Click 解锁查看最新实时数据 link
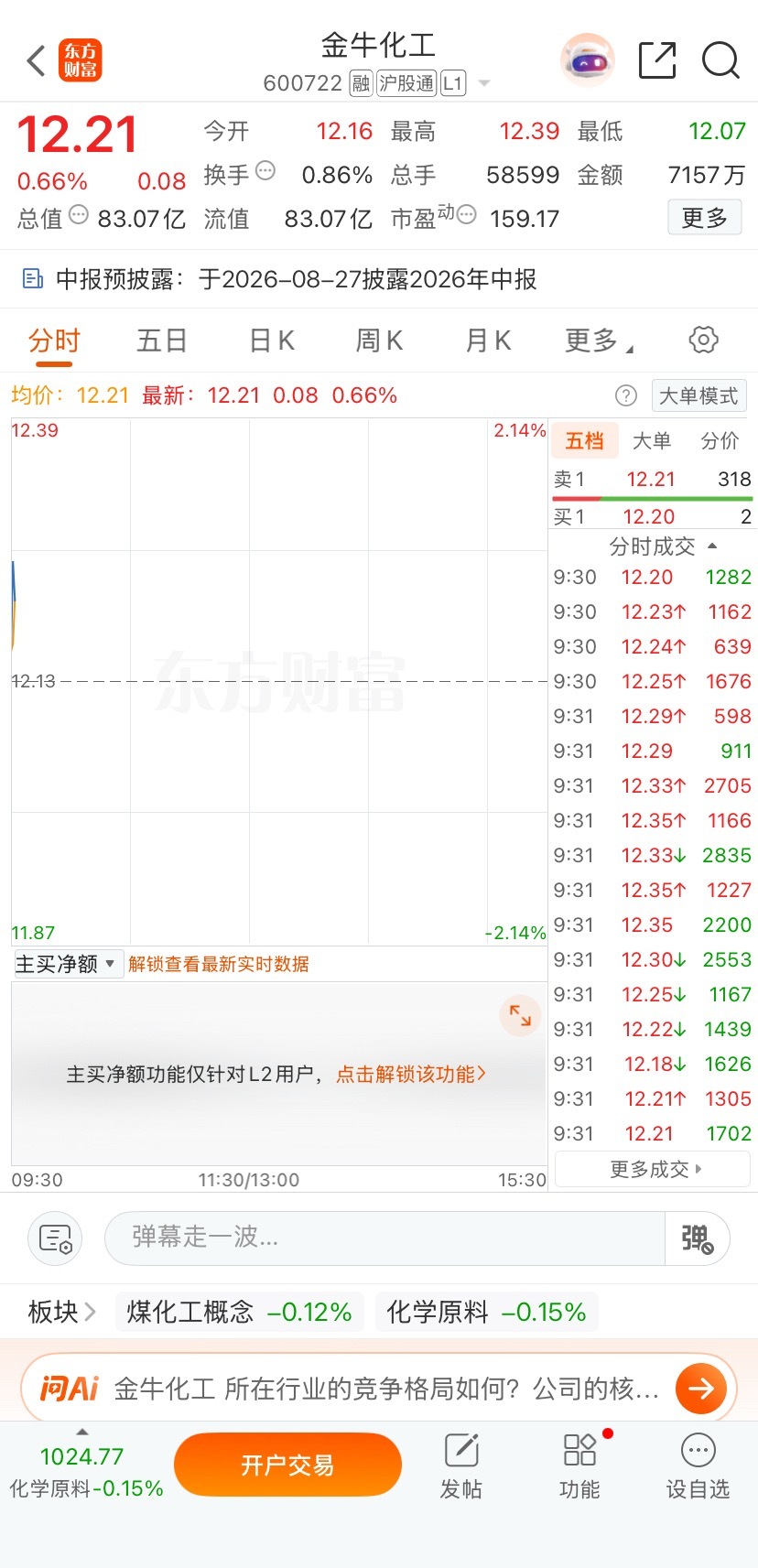The image size is (758, 1568). [219, 964]
